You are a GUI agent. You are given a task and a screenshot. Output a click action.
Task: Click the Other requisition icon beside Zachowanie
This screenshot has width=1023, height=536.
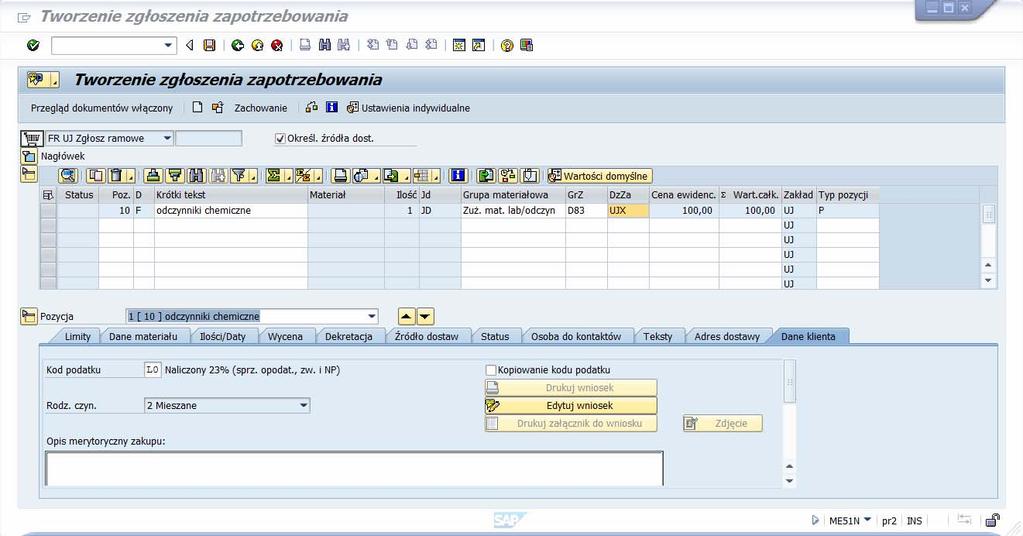click(217, 108)
